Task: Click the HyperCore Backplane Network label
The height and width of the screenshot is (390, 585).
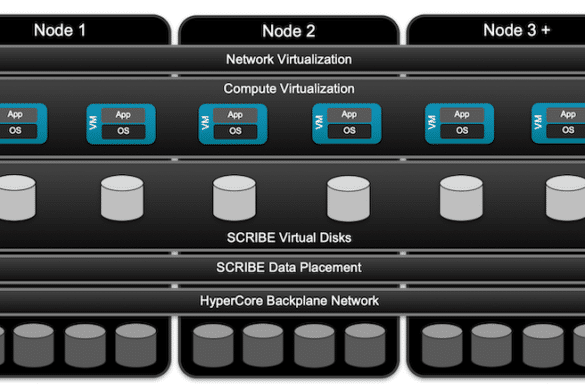Action: [289, 300]
